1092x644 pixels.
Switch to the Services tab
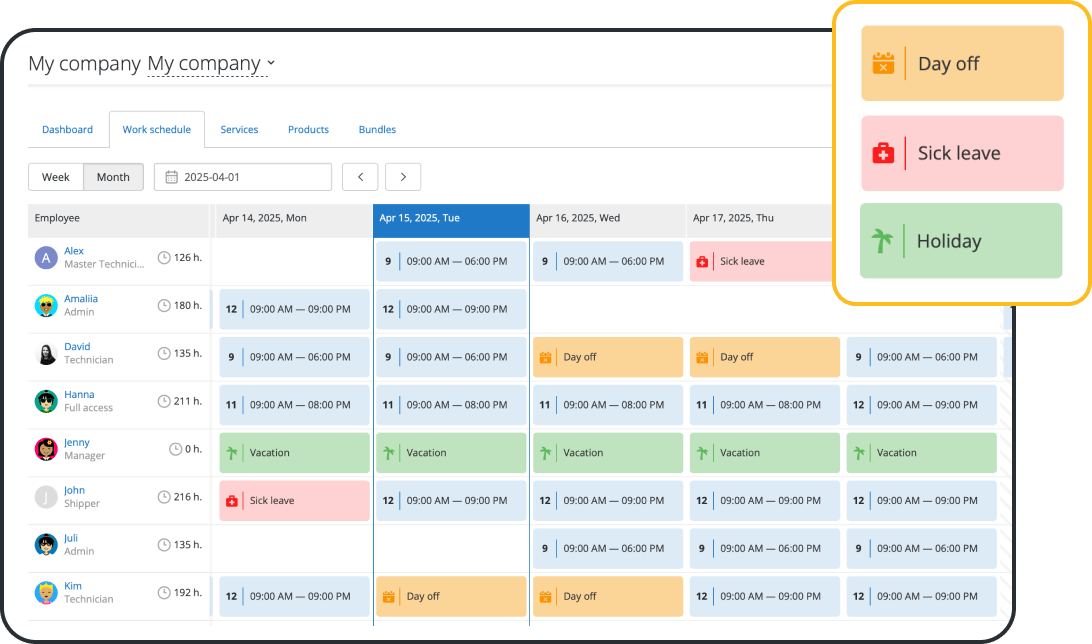click(239, 129)
